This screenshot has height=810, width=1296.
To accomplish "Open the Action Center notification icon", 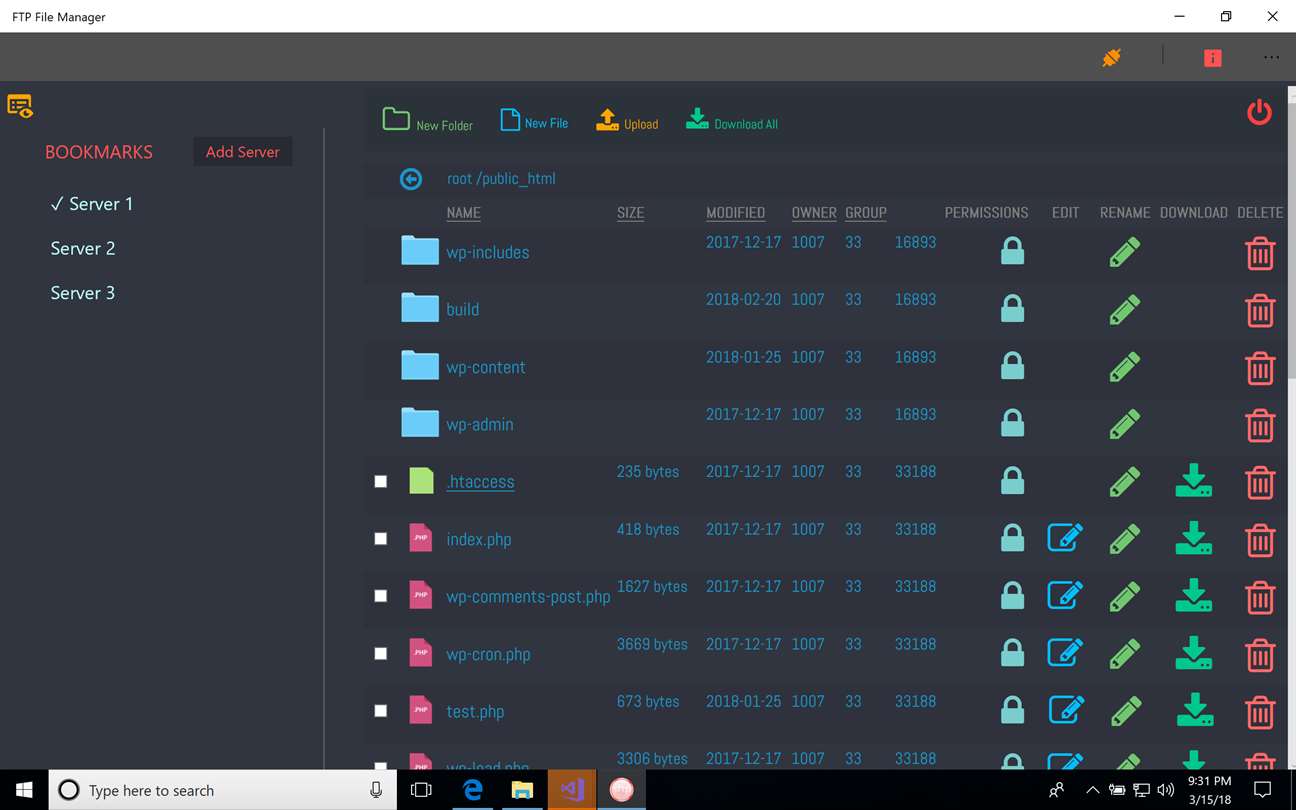I will coord(1262,790).
